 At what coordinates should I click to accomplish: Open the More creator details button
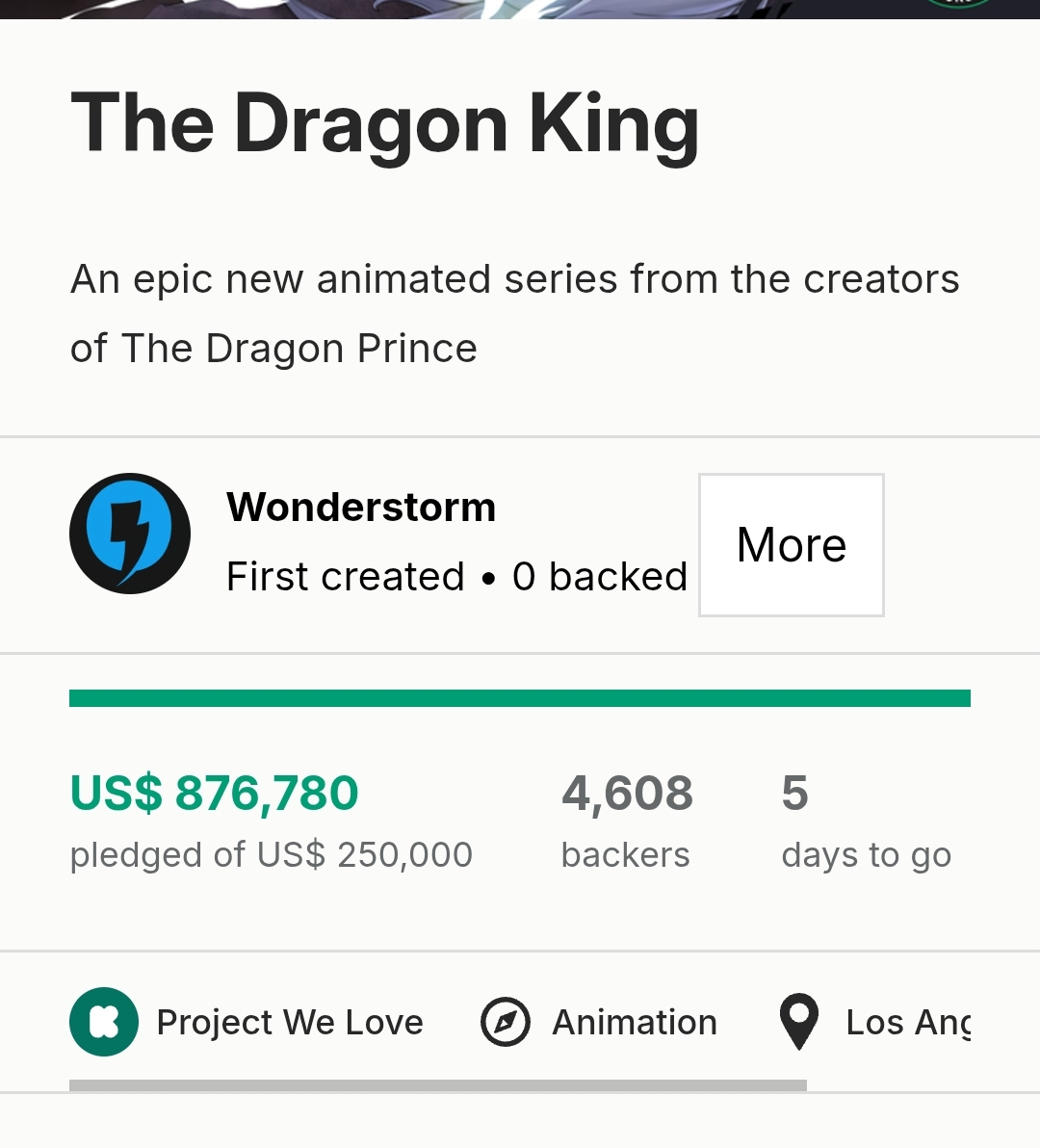pos(791,545)
